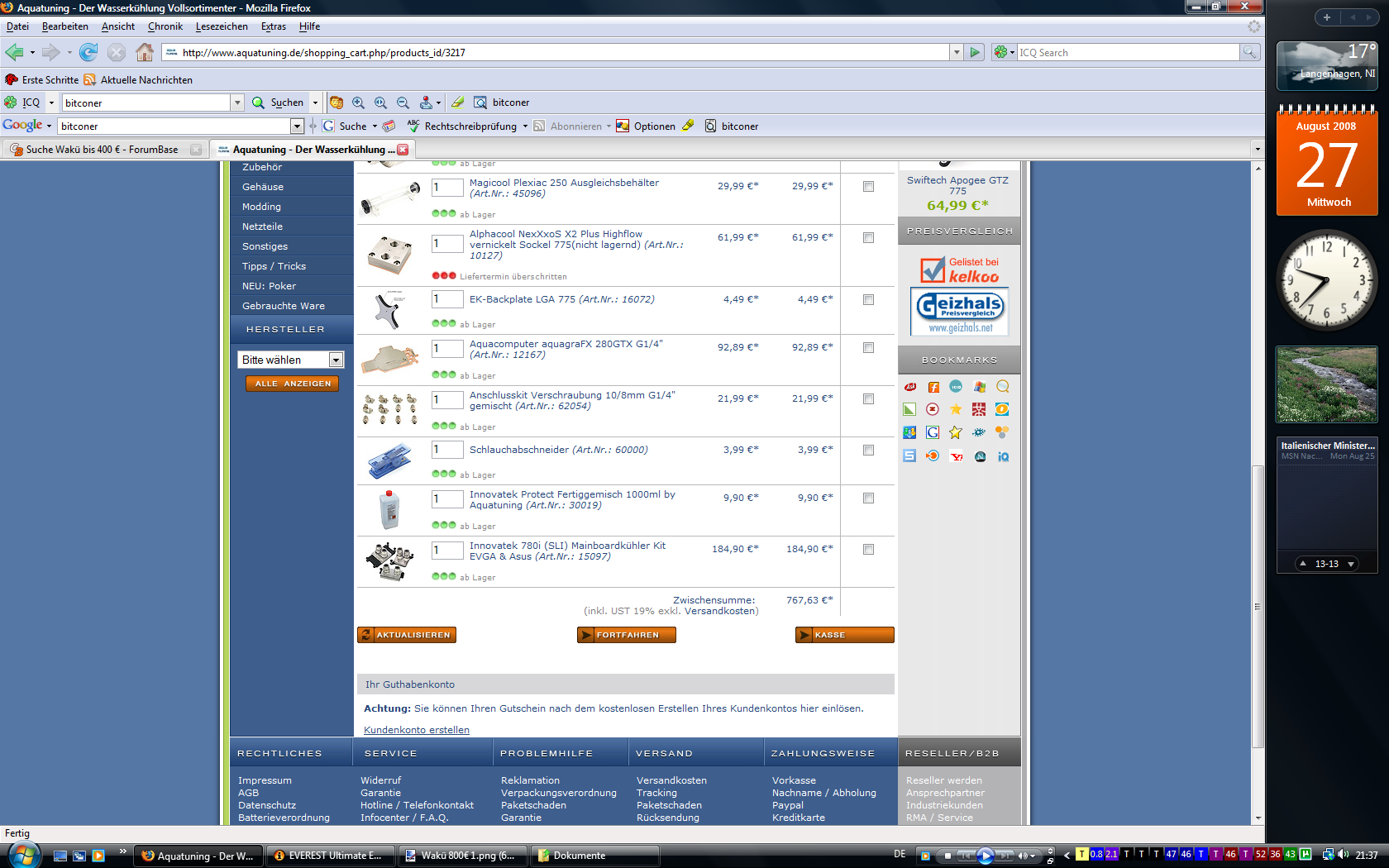Screen dimensions: 1389x868
Task: Click the ICQ toolbar highlighter pen icon
Action: click(457, 103)
